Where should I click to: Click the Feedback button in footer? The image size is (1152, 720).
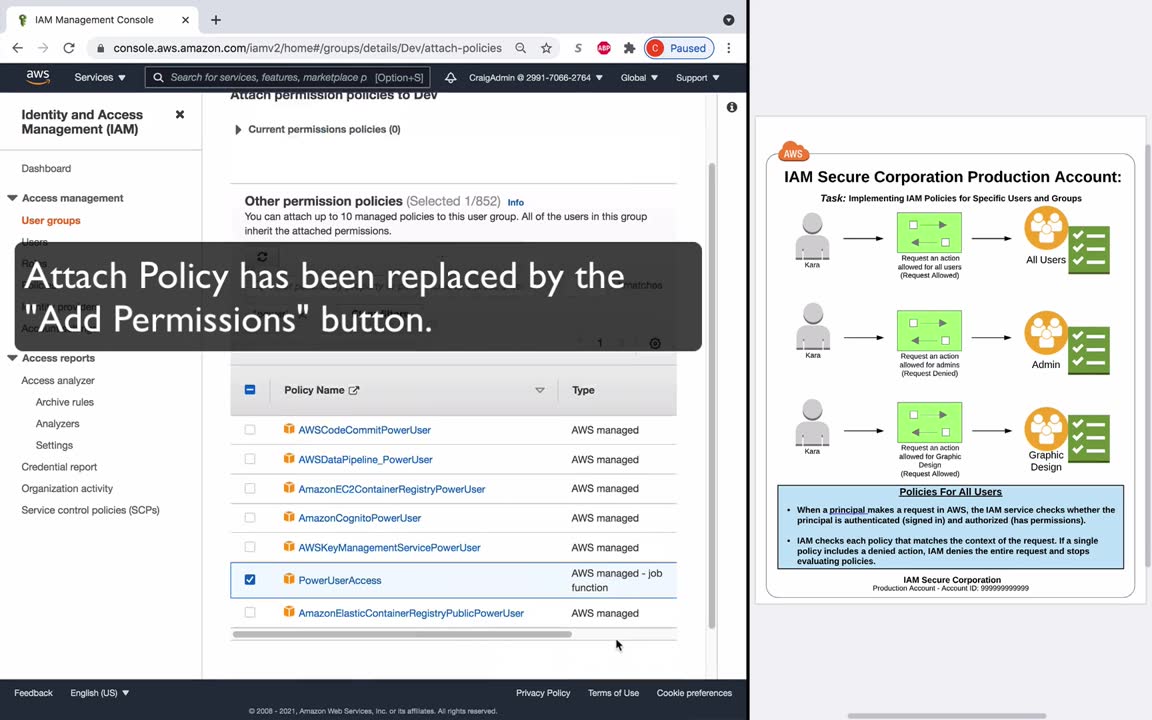(x=33, y=693)
